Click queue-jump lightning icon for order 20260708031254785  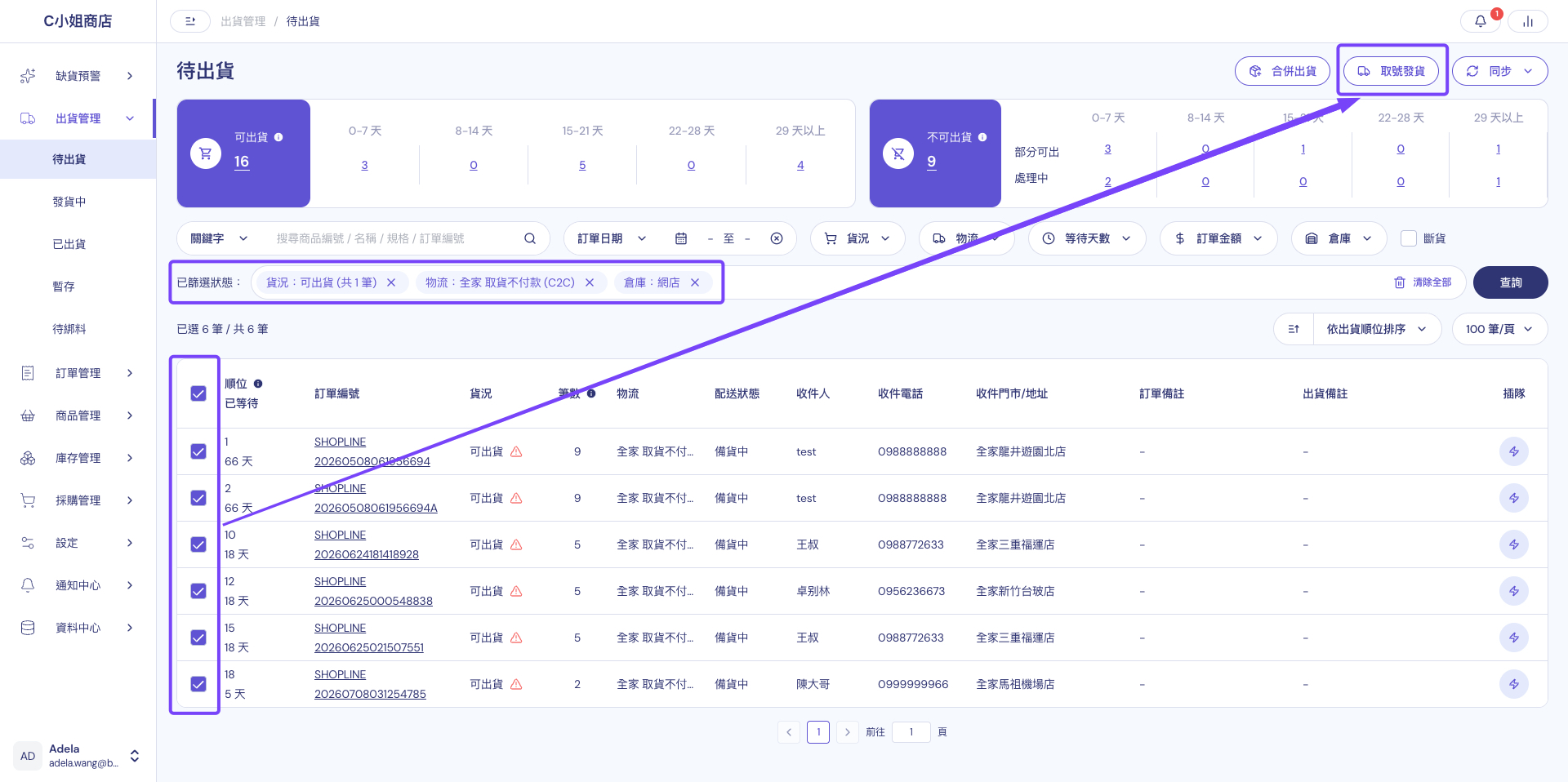[x=1513, y=684]
